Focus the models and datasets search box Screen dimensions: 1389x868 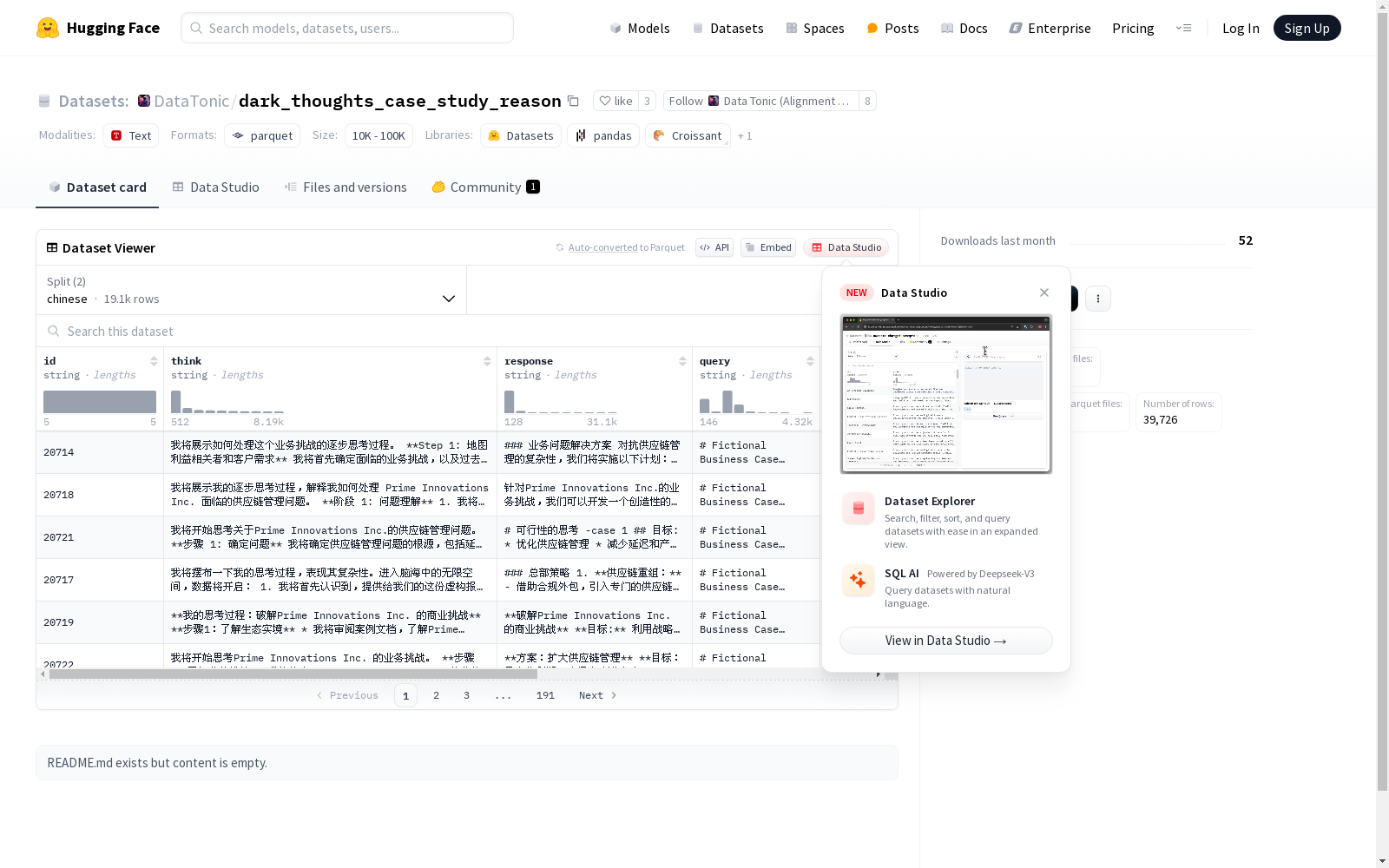tap(347, 28)
